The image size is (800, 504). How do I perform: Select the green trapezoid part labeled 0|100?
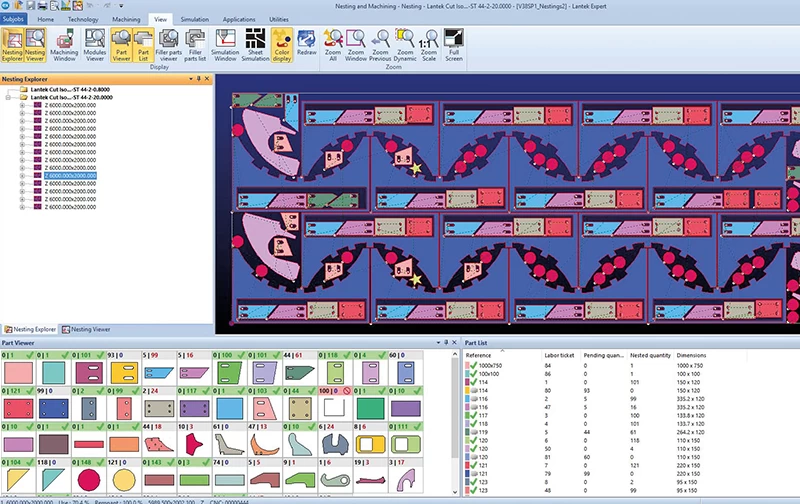point(229,372)
